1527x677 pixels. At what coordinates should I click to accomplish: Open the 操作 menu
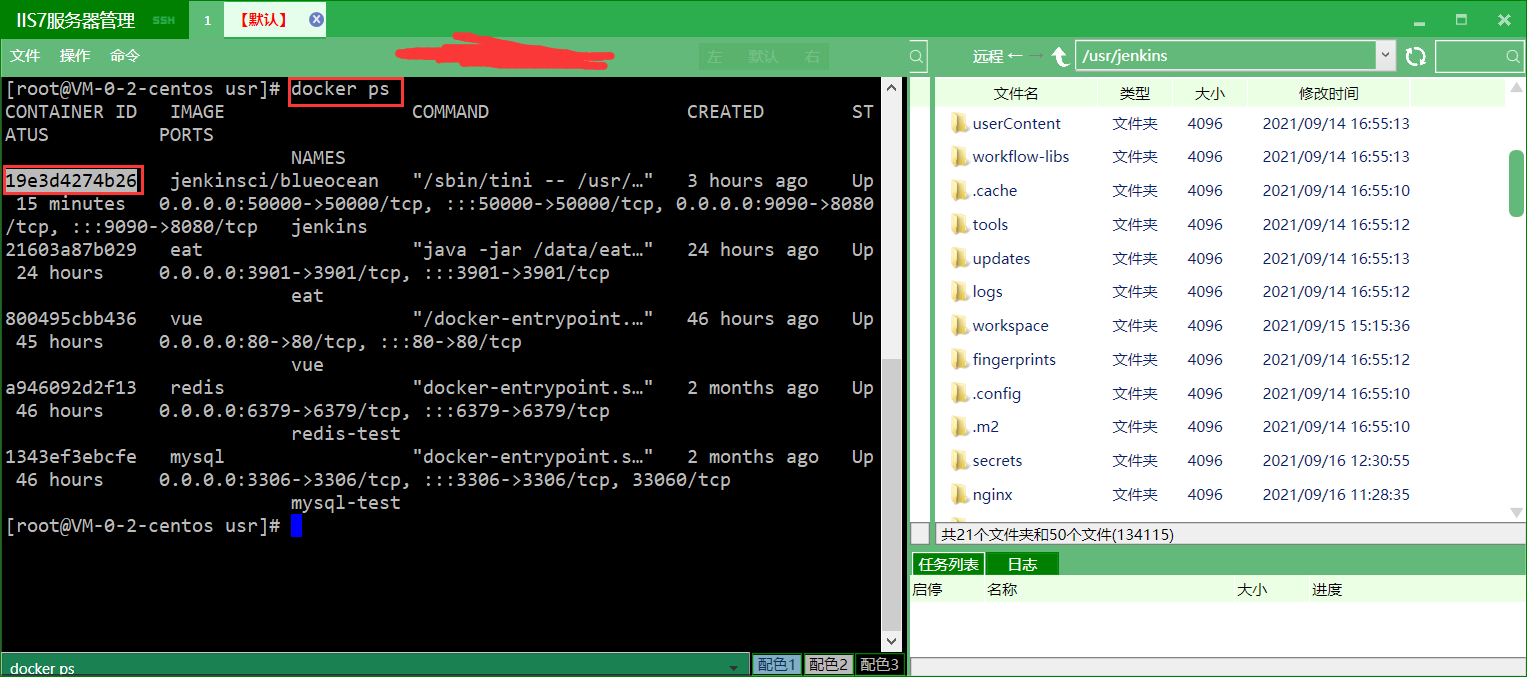(75, 56)
